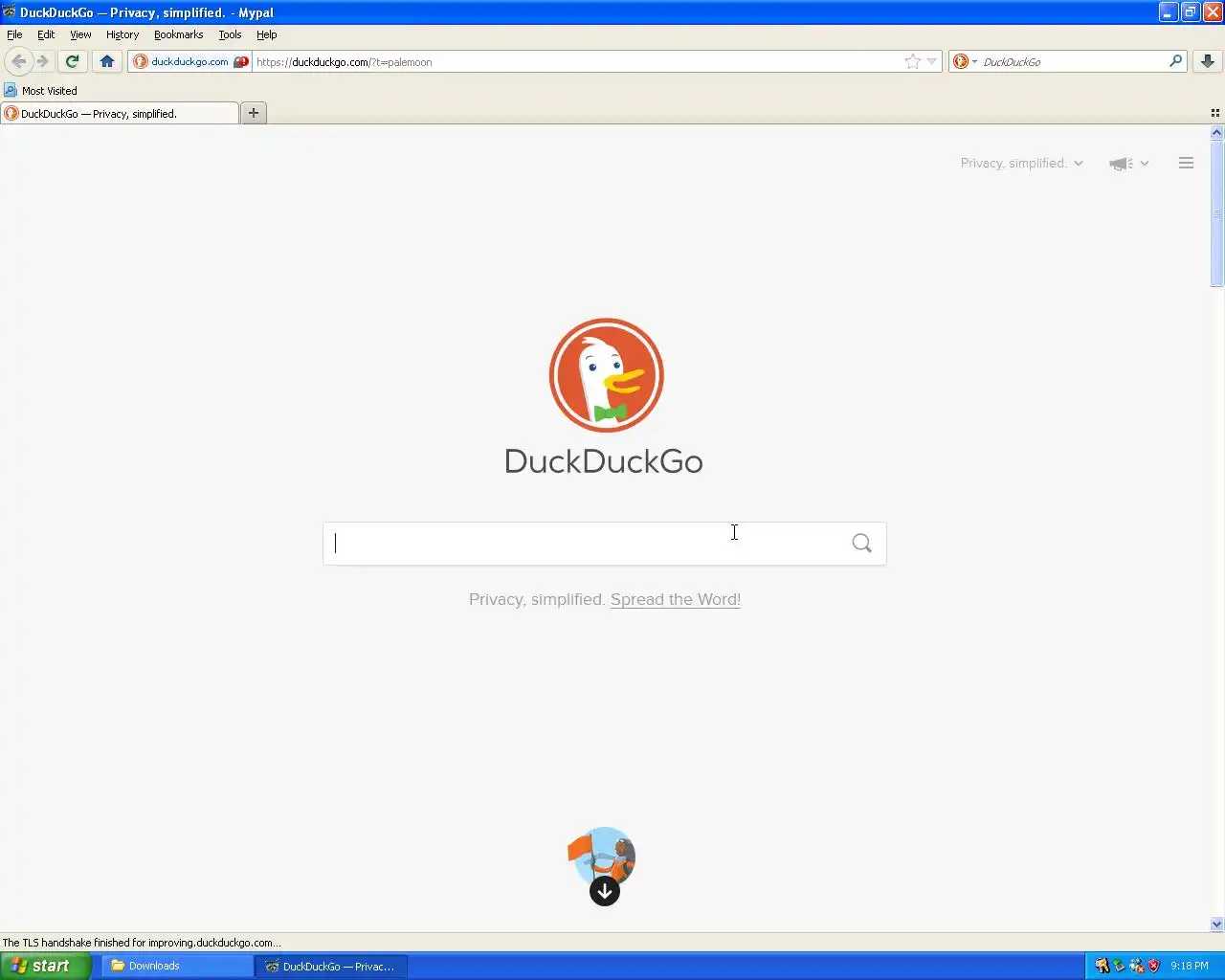Select the DuckDuckGo — Privacy, simplified. tab

[120, 113]
